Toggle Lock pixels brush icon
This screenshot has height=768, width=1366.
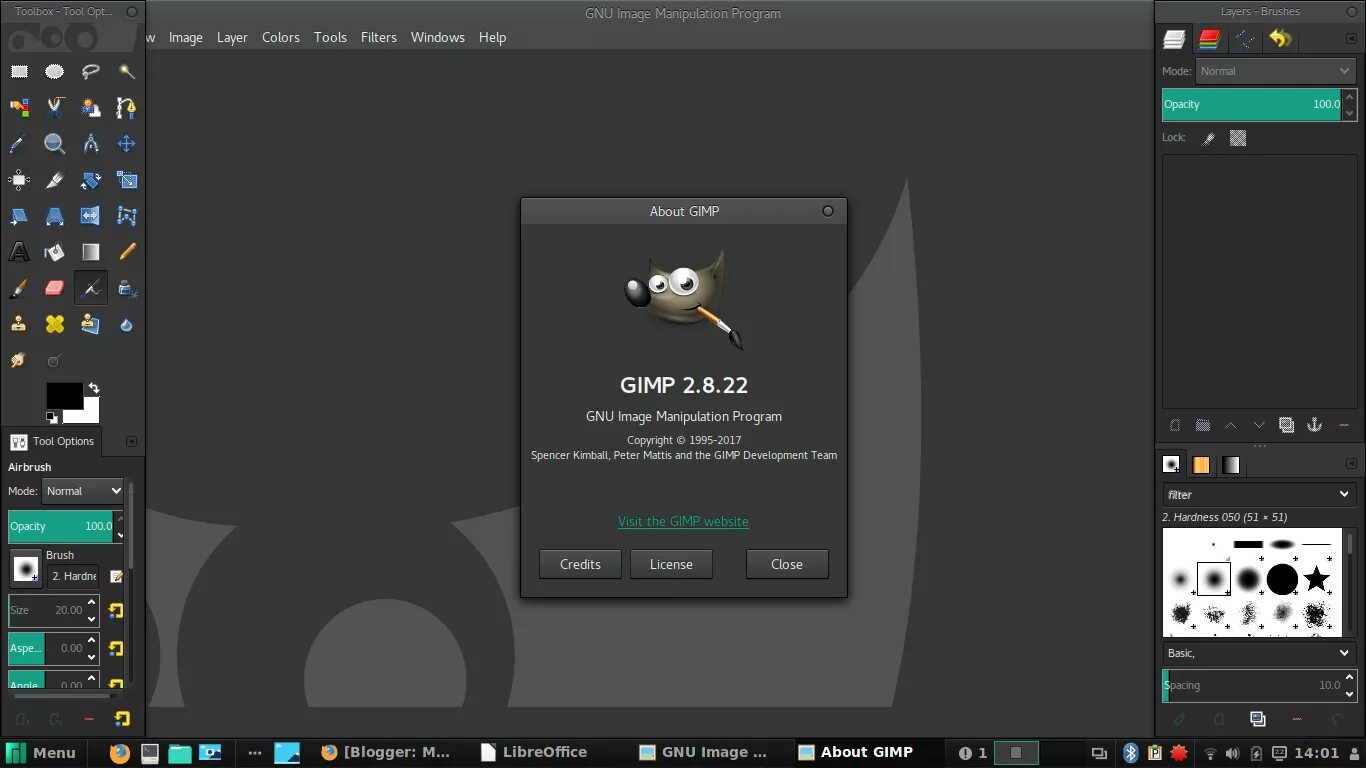pos(1208,138)
